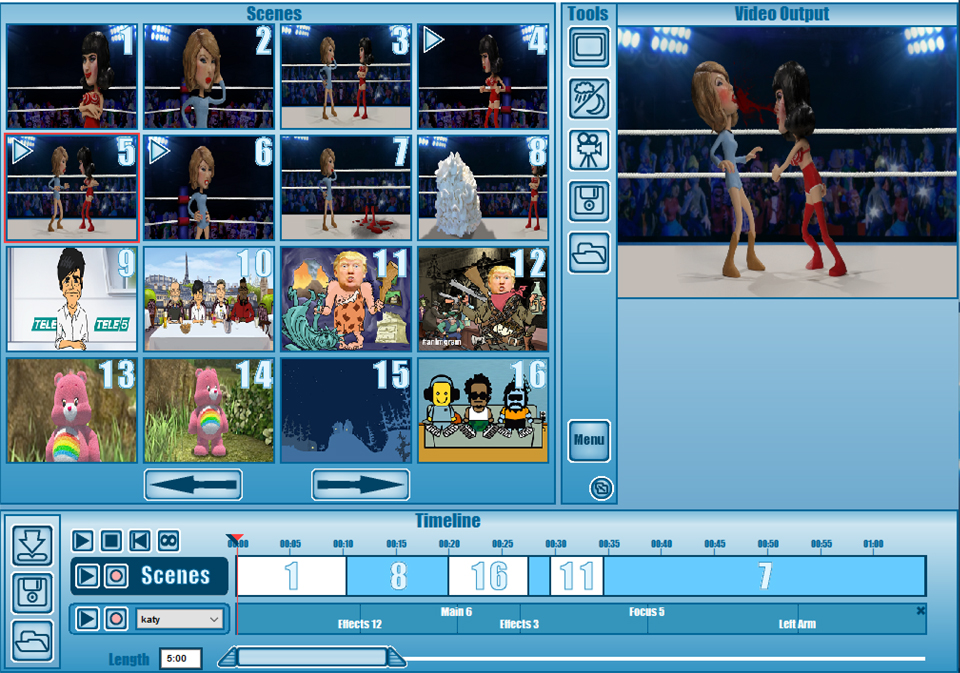Image resolution: width=960 pixels, height=673 pixels.
Task: Open the camera tool
Action: (589, 150)
